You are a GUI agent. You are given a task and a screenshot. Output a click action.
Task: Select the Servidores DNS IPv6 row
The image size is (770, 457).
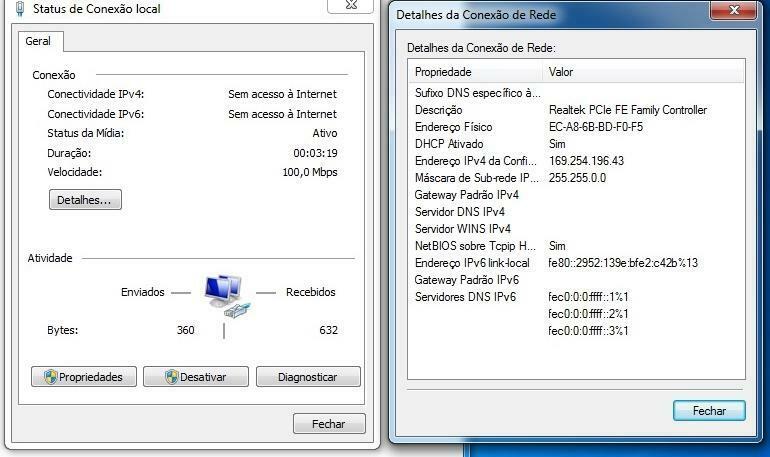click(576, 297)
